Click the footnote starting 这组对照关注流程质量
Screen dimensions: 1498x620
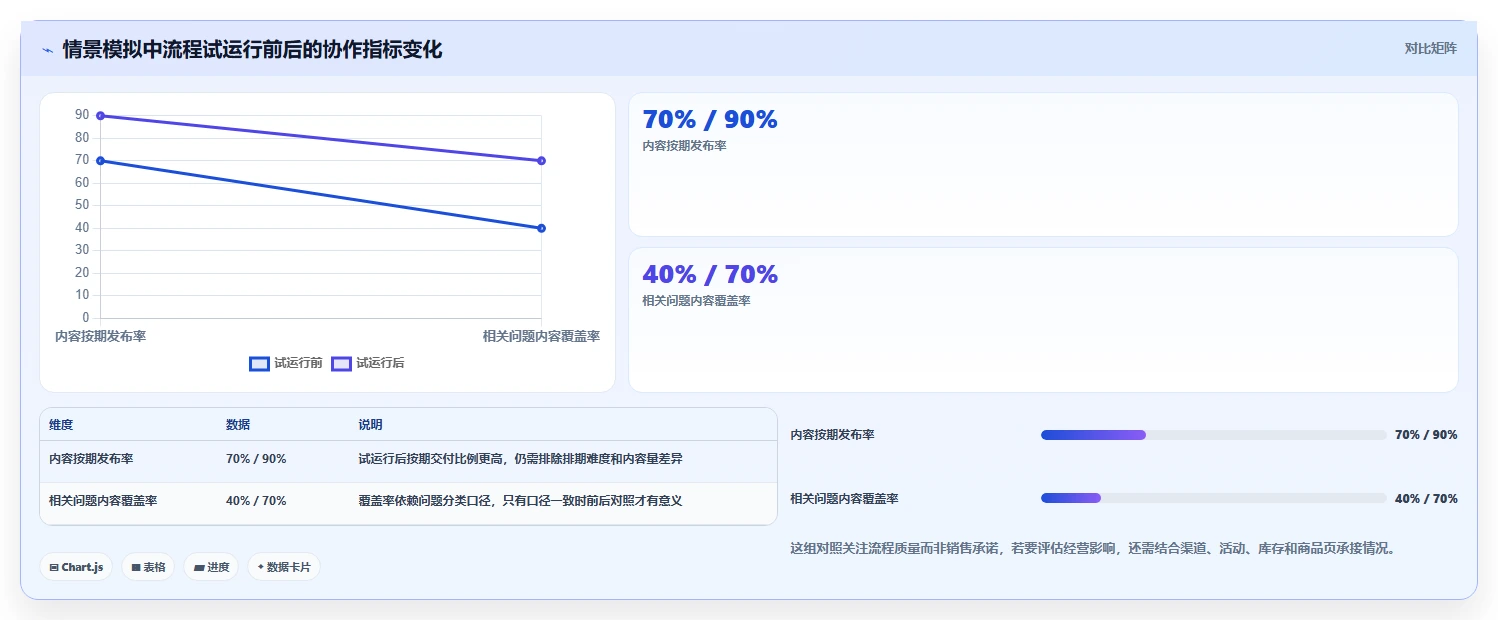(1093, 548)
